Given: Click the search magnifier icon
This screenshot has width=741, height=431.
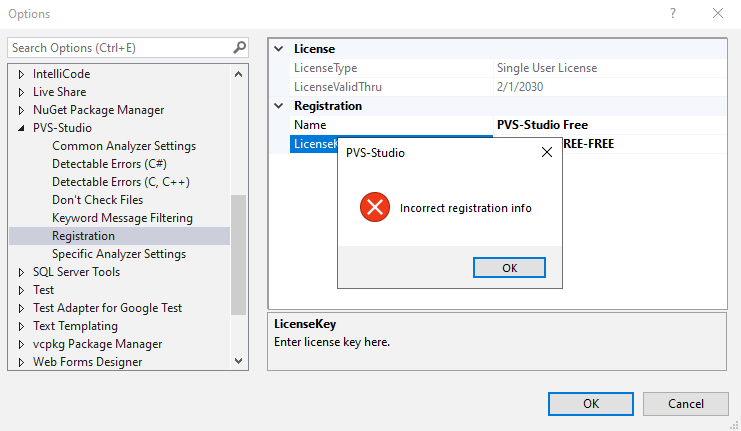Looking at the screenshot, I should 240,47.
